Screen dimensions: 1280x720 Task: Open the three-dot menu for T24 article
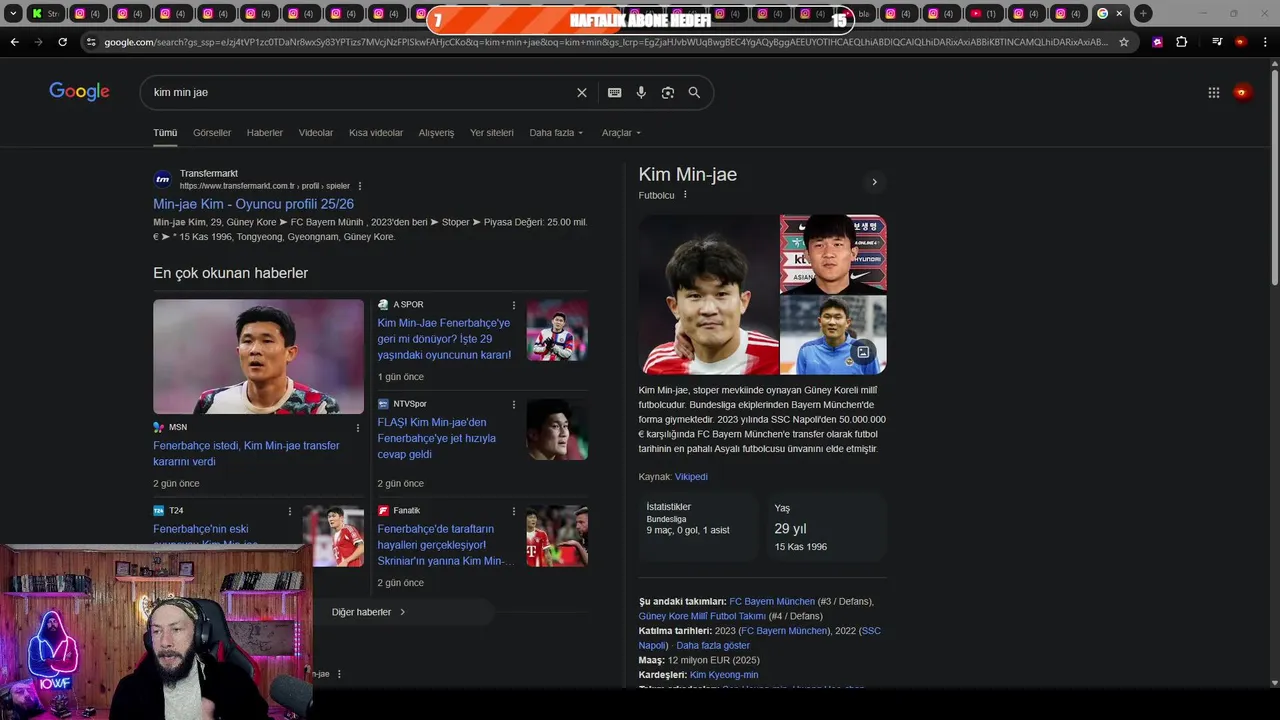click(290, 511)
